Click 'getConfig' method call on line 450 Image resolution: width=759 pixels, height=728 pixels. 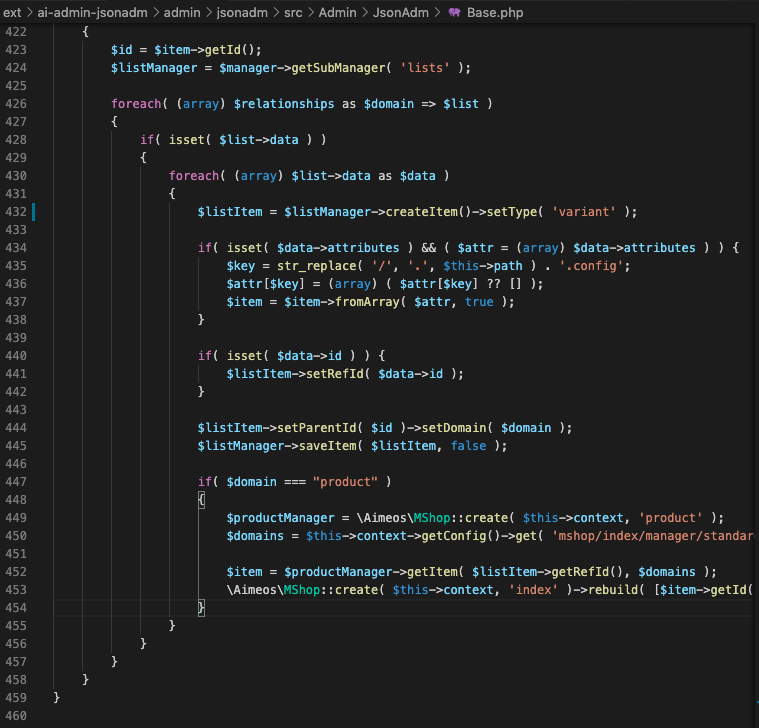(454, 536)
